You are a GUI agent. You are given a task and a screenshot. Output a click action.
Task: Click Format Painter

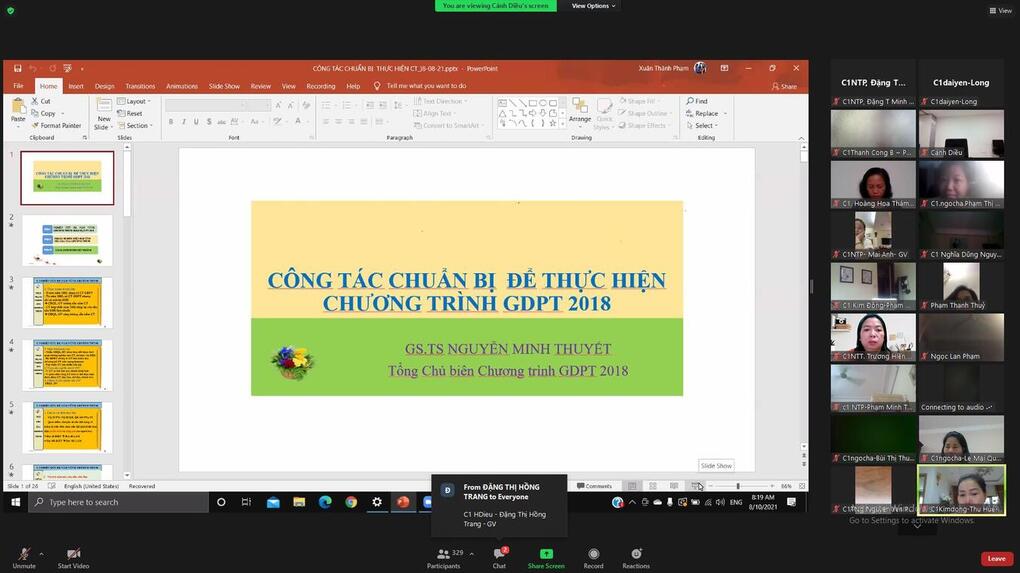pyautogui.click(x=57, y=126)
